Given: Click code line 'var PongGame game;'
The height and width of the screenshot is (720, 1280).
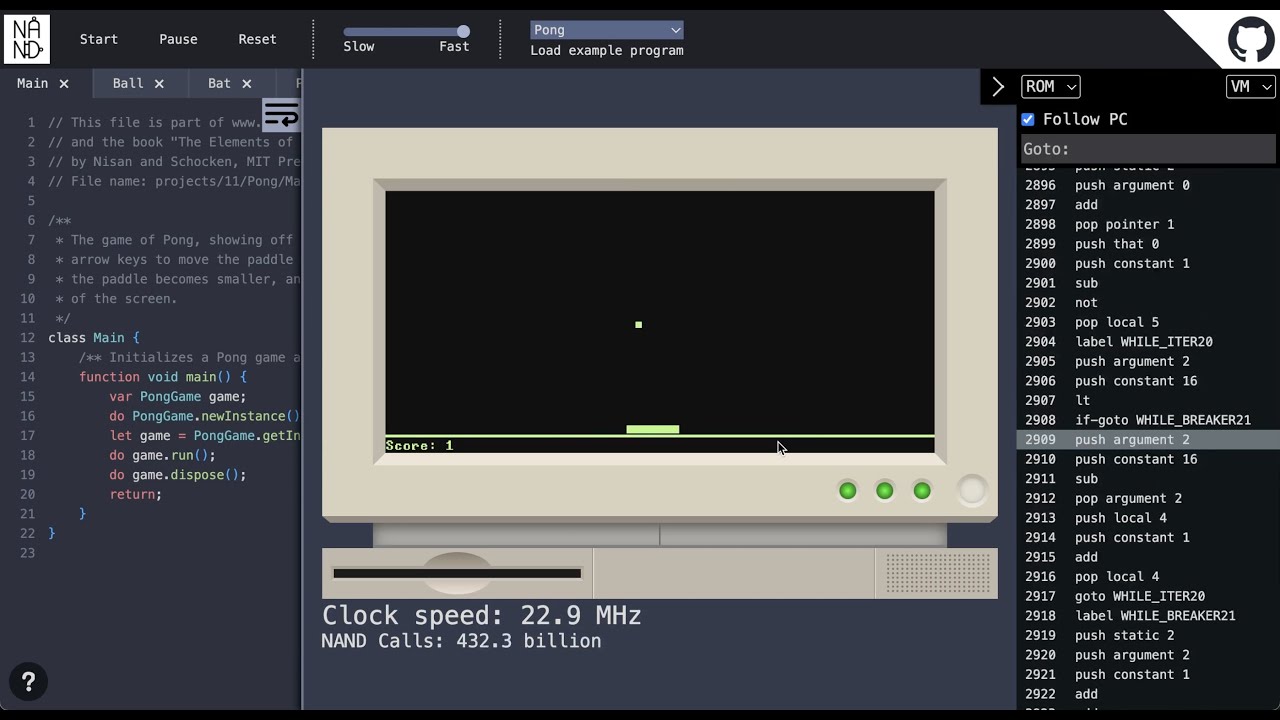Looking at the screenshot, I should point(178,396).
